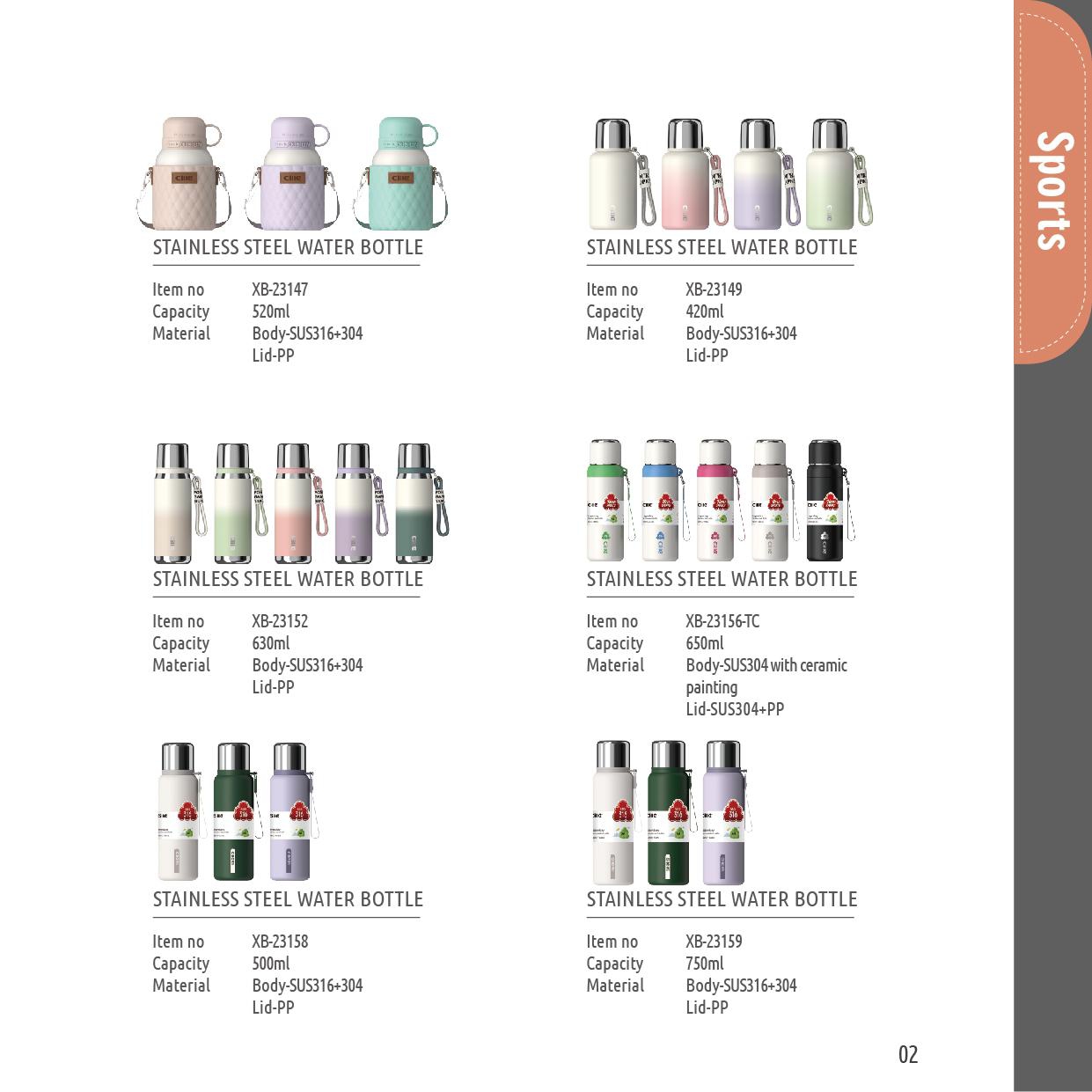Select the XB-23156-TC item number

[722, 621]
